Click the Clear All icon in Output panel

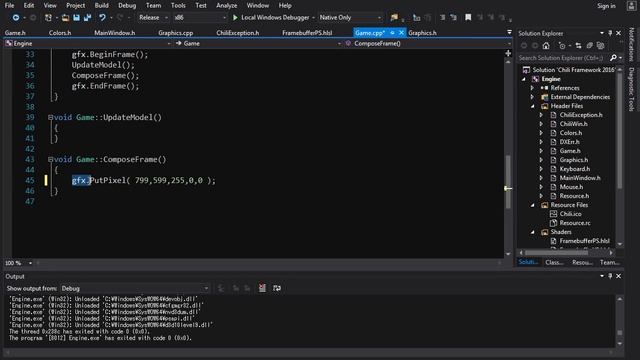point(262,288)
